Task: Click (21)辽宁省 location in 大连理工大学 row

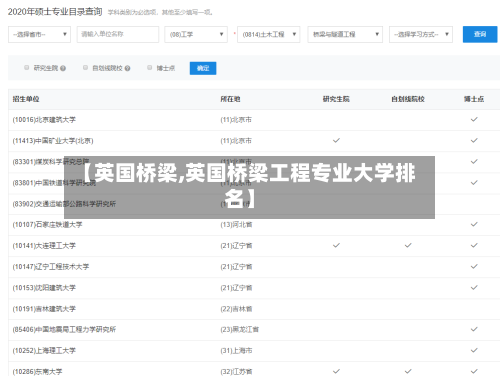Action: click(x=236, y=246)
